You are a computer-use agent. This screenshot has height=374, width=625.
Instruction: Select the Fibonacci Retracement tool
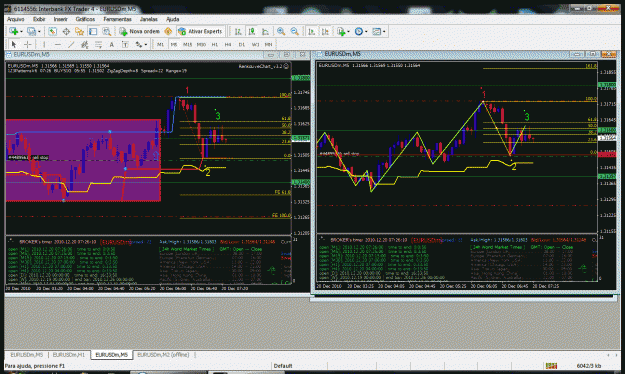[98, 44]
